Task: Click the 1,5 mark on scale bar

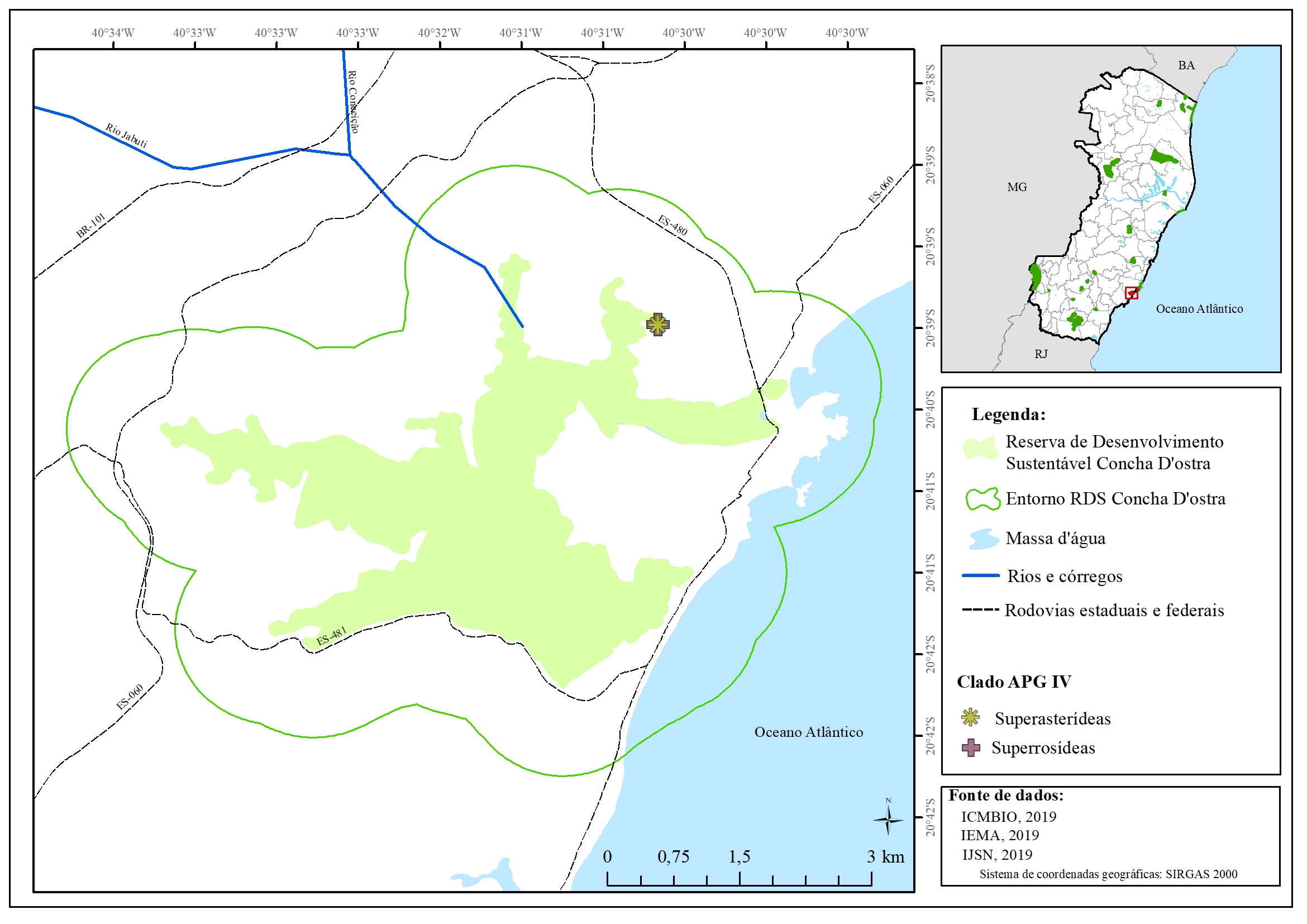Action: coord(740,858)
